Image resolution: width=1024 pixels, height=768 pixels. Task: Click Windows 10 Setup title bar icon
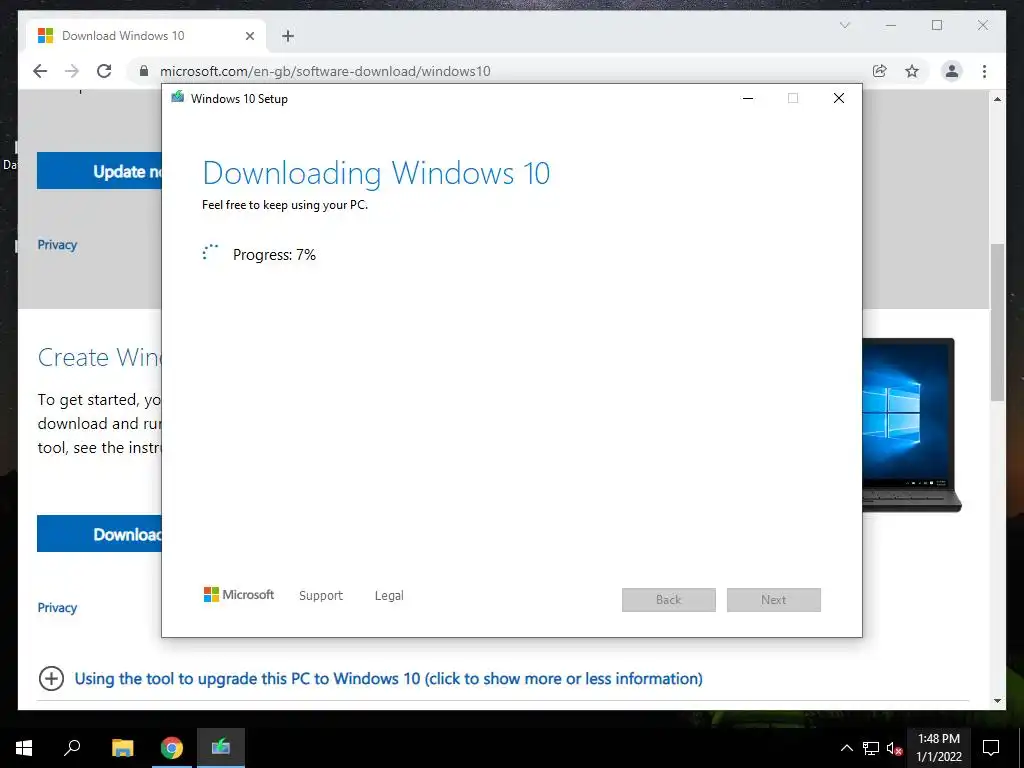[x=178, y=97]
